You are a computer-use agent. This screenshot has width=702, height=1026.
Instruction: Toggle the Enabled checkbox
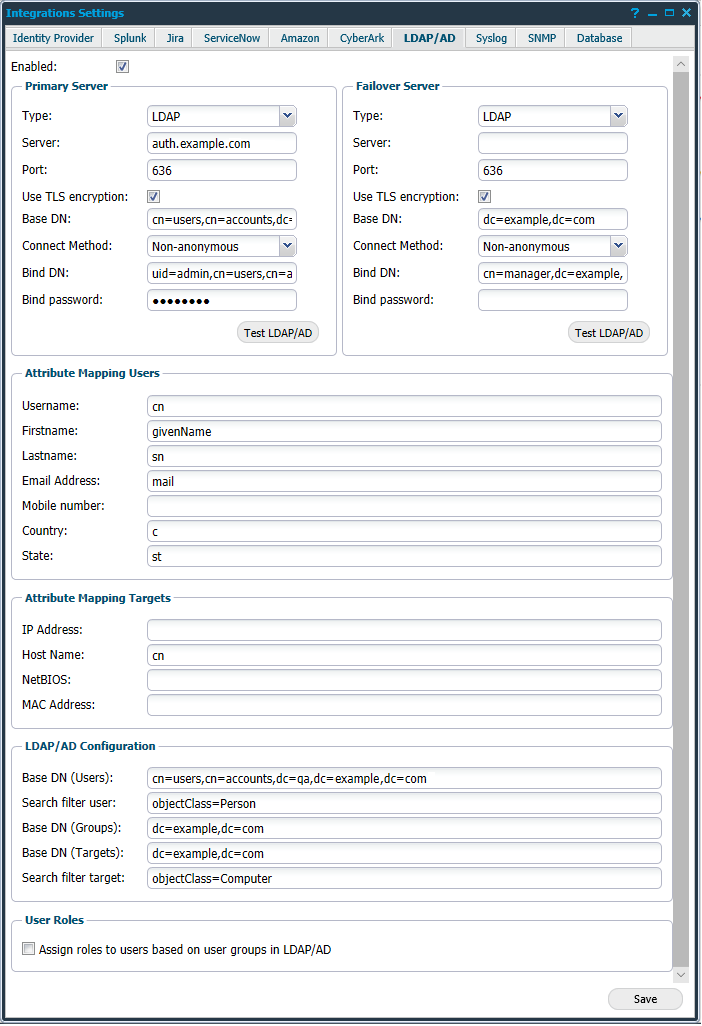(123, 67)
